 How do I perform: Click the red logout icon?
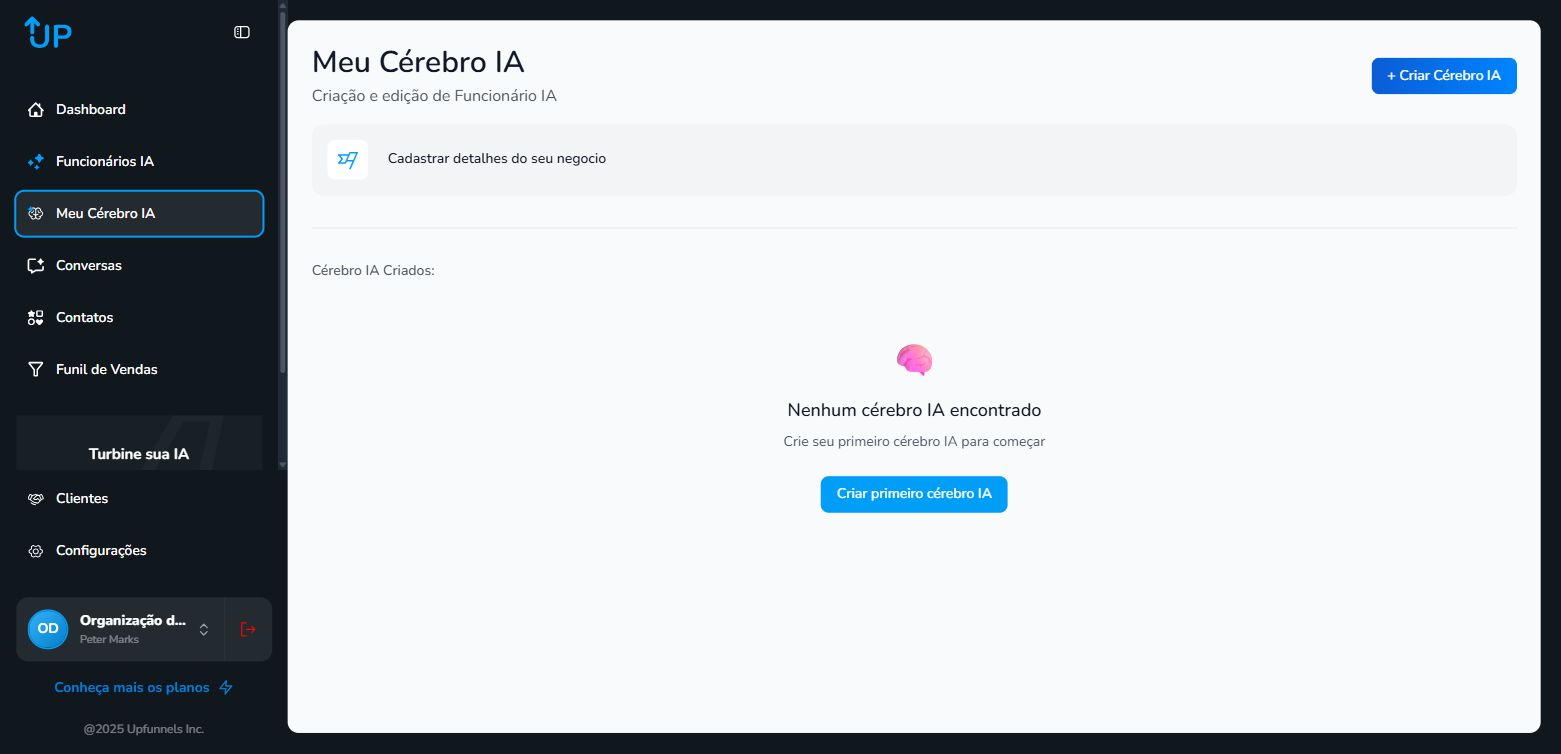[247, 629]
